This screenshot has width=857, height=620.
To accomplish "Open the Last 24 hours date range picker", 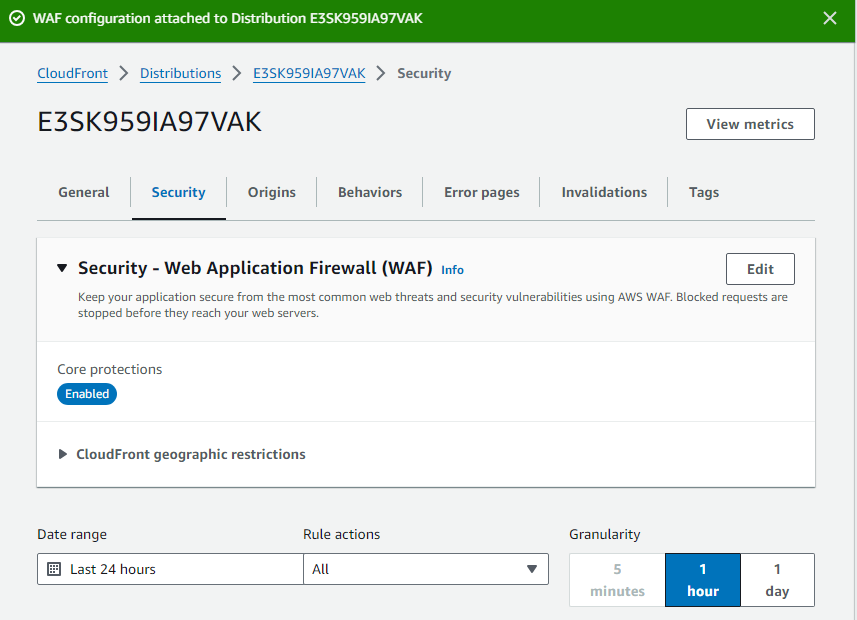I will click(x=170, y=569).
